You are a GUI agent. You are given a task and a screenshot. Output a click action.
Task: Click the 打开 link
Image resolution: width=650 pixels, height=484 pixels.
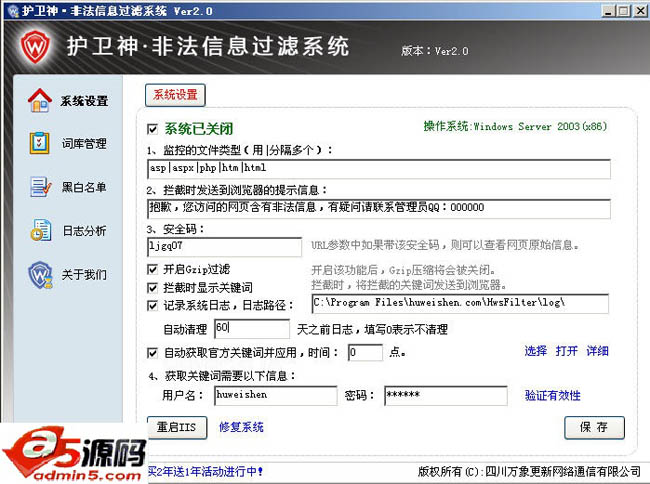pos(567,351)
